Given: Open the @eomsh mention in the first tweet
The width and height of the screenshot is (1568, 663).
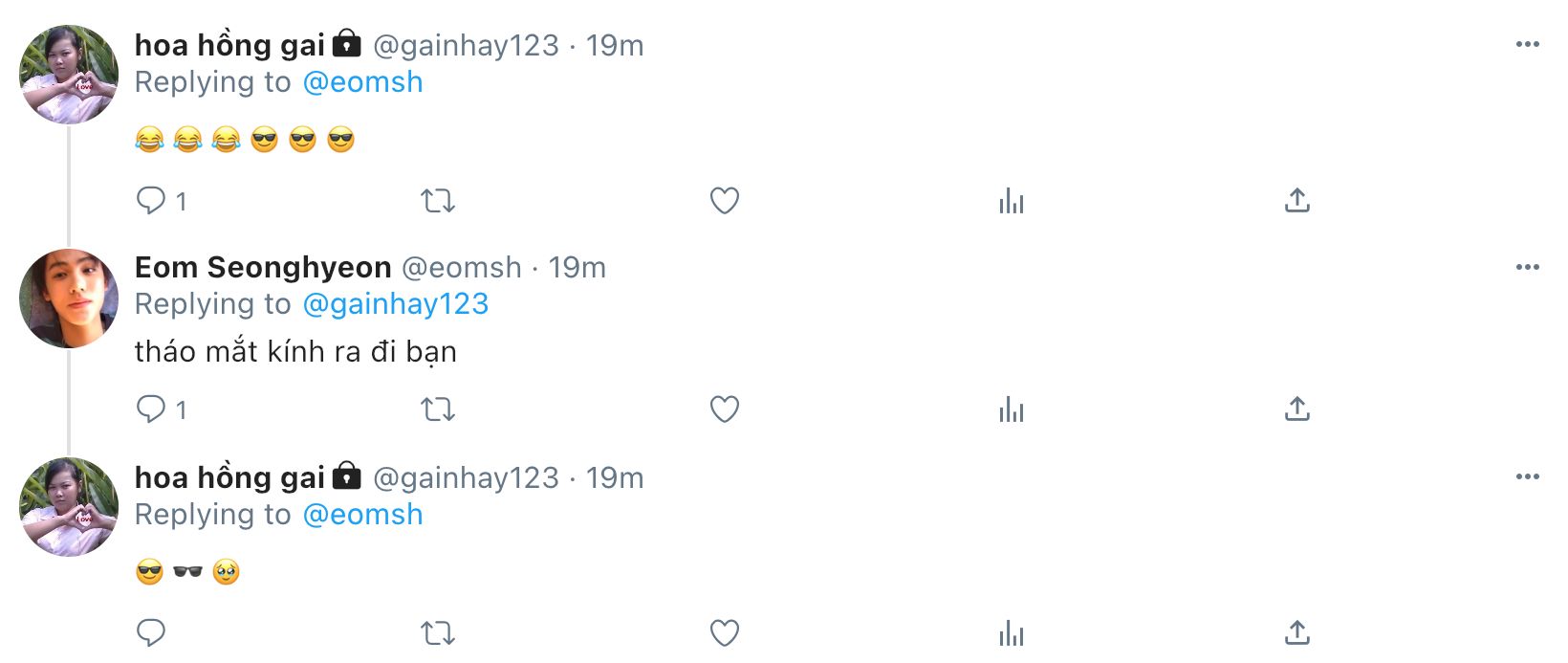Looking at the screenshot, I should [362, 82].
